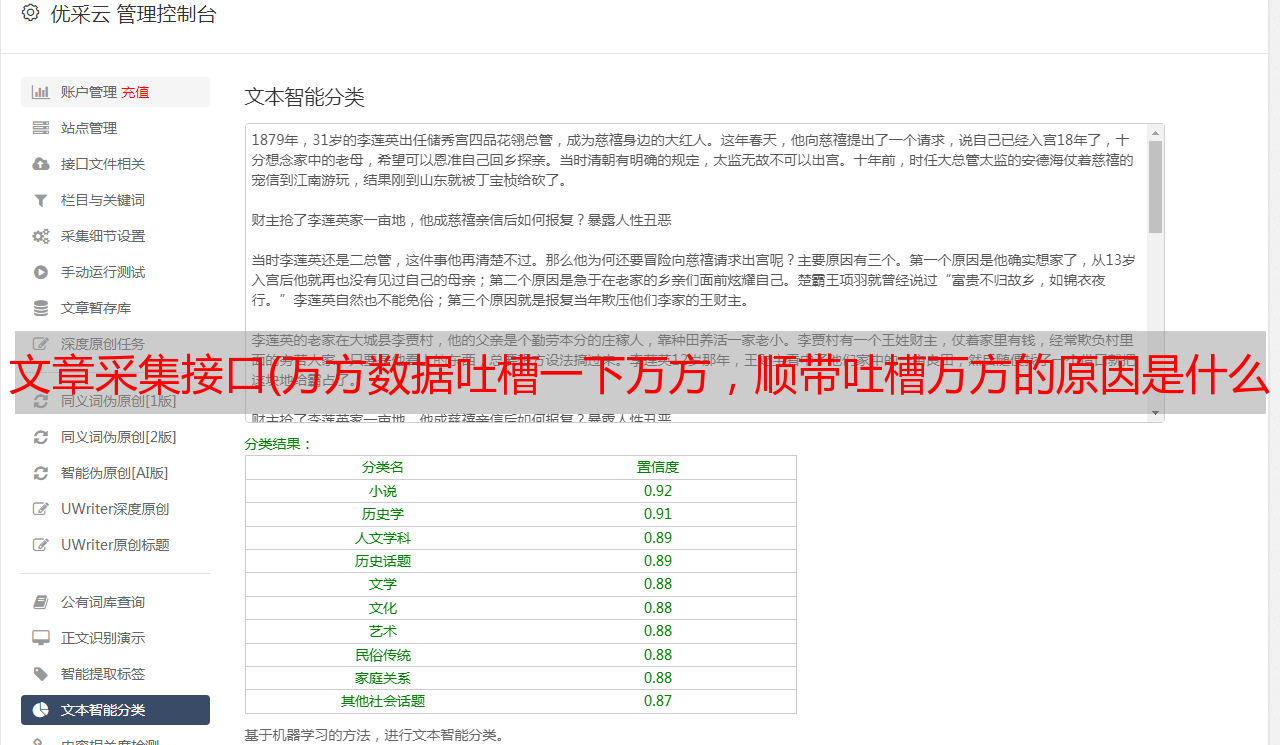Click the 历史学 category cell
The height and width of the screenshot is (745, 1280).
click(383, 514)
